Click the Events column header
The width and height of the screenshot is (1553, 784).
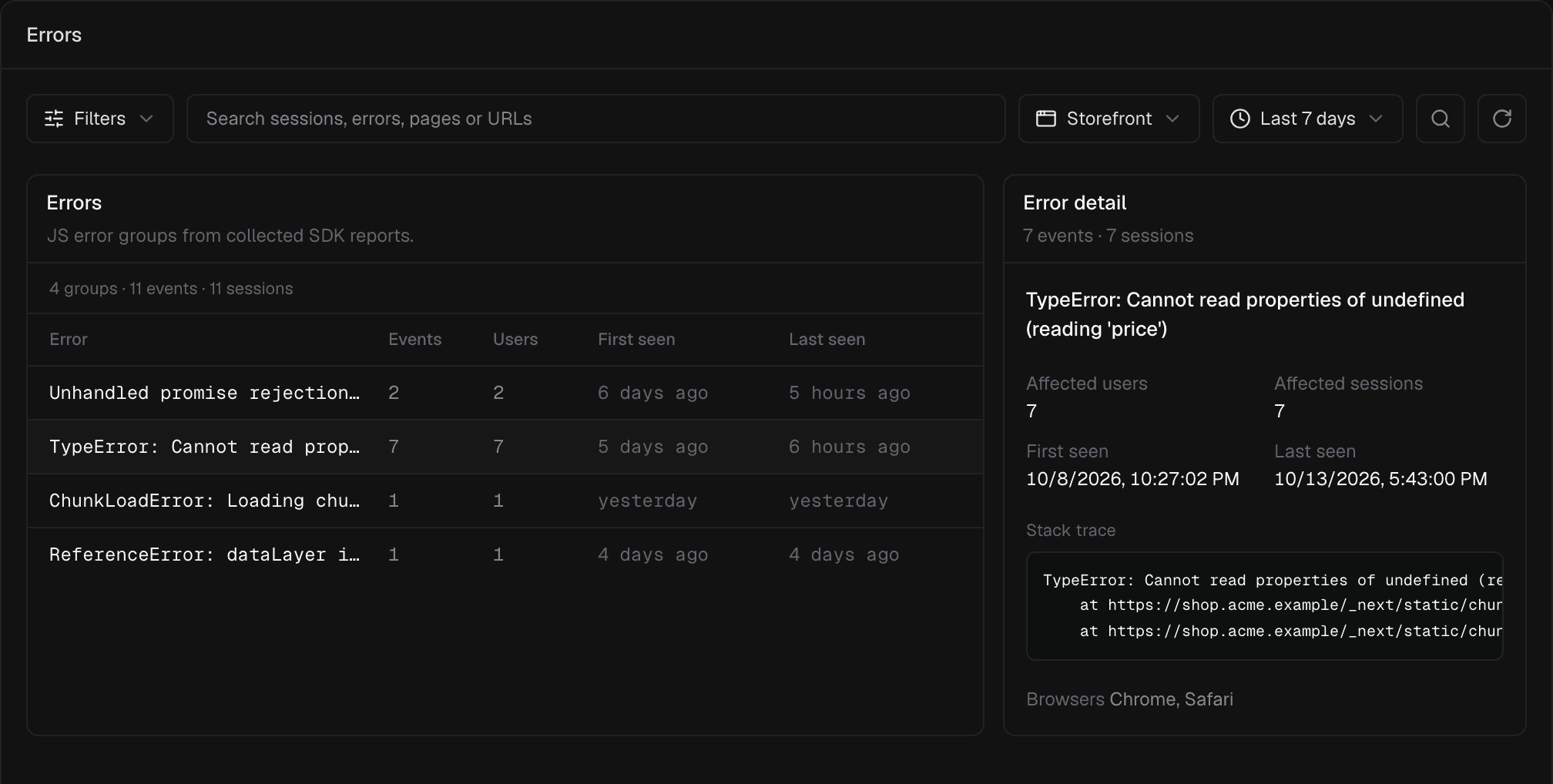(414, 340)
